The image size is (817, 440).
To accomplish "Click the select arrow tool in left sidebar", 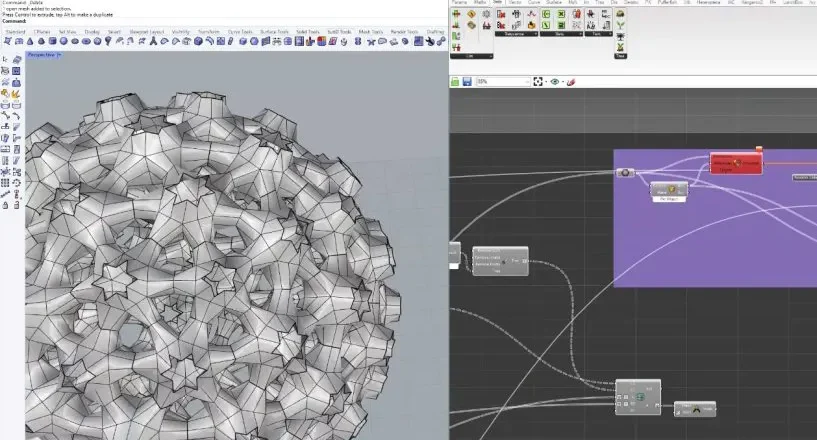I will point(6,60).
